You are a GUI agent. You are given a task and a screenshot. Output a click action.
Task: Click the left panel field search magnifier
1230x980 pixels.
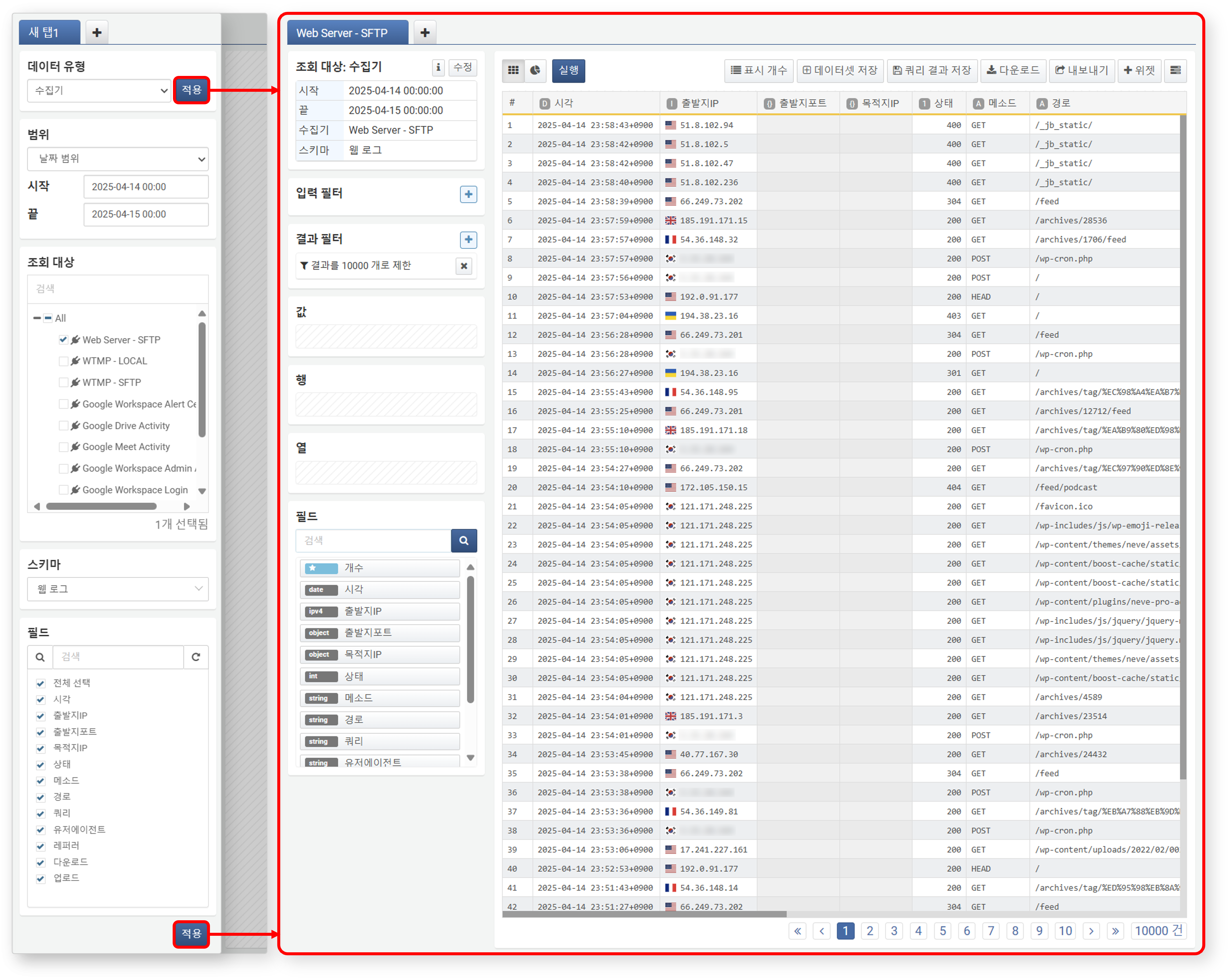coord(40,657)
